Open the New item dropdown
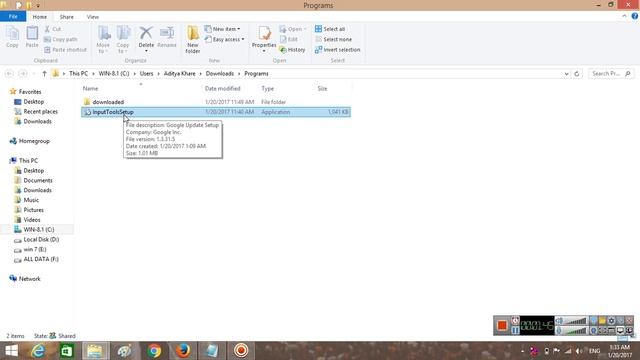 222,29
